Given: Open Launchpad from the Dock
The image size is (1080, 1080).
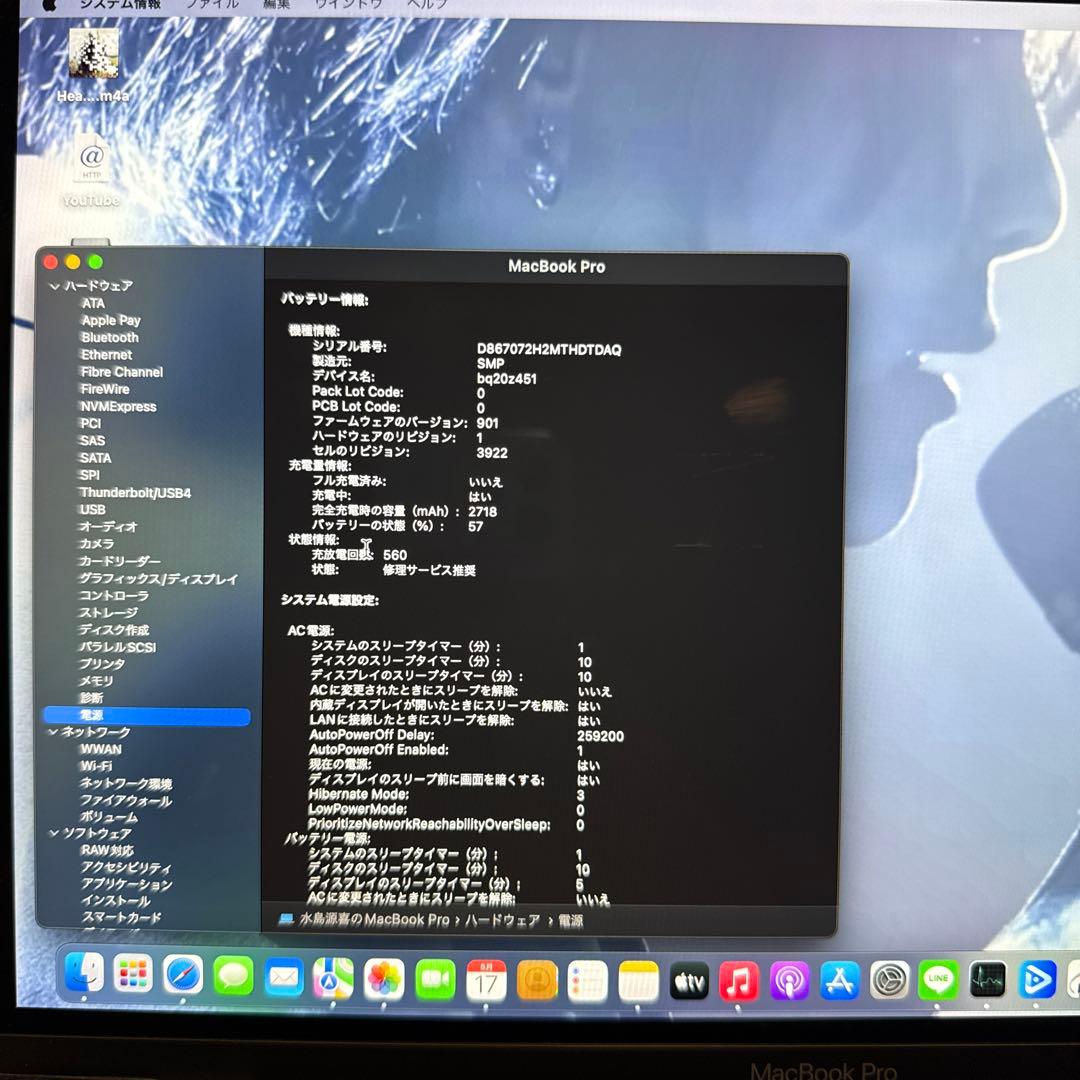Looking at the screenshot, I should coord(133,980).
